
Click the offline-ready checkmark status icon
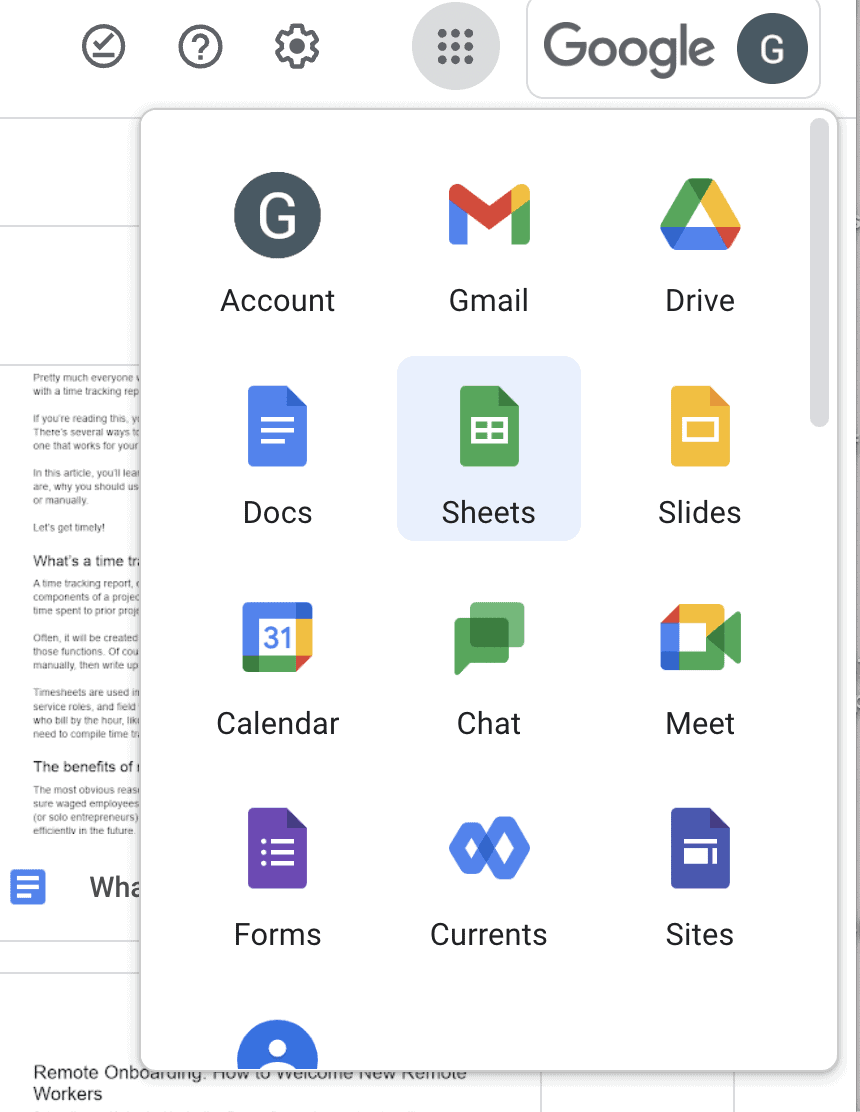(104, 47)
